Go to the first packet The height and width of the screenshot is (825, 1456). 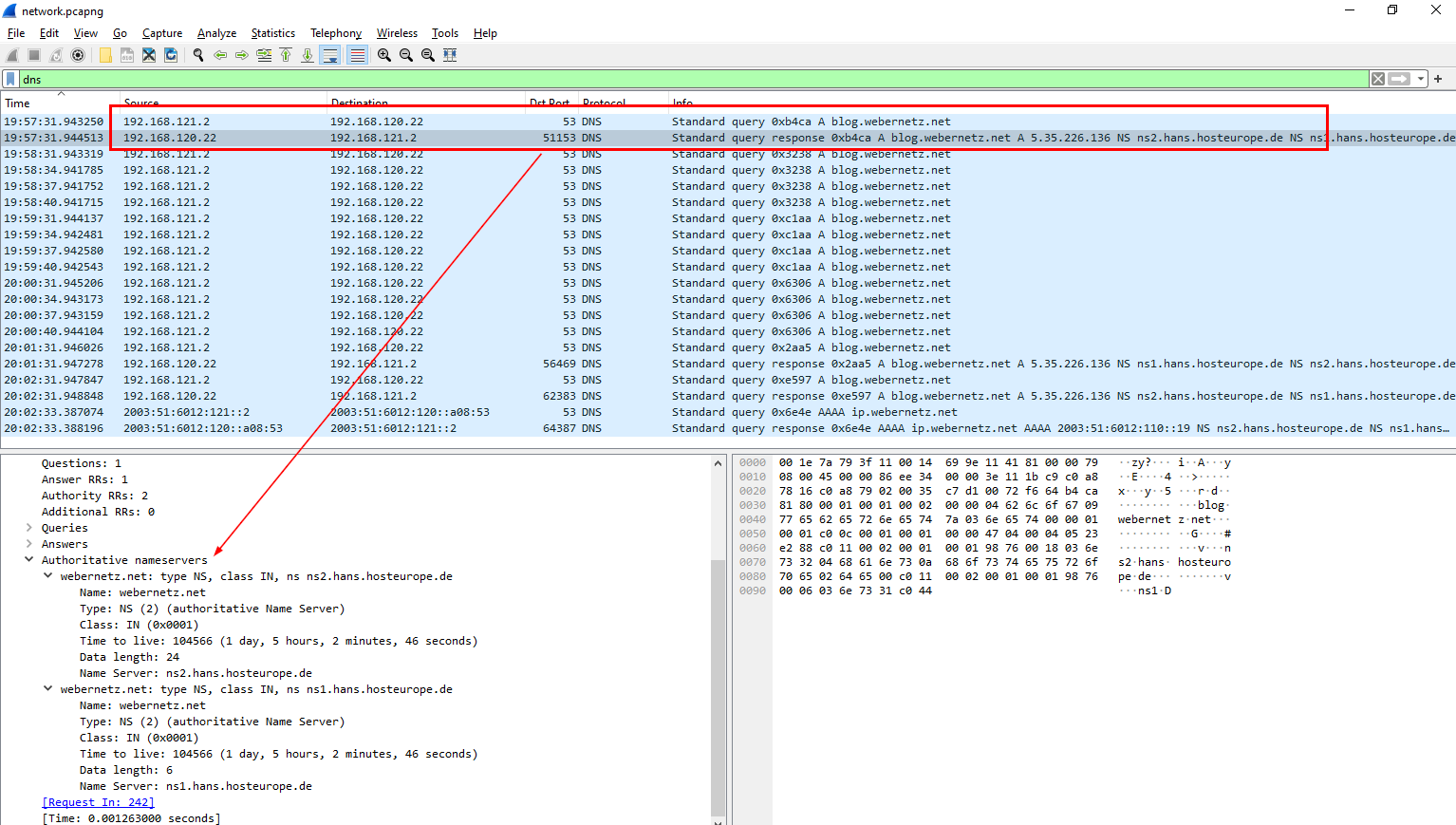click(286, 55)
